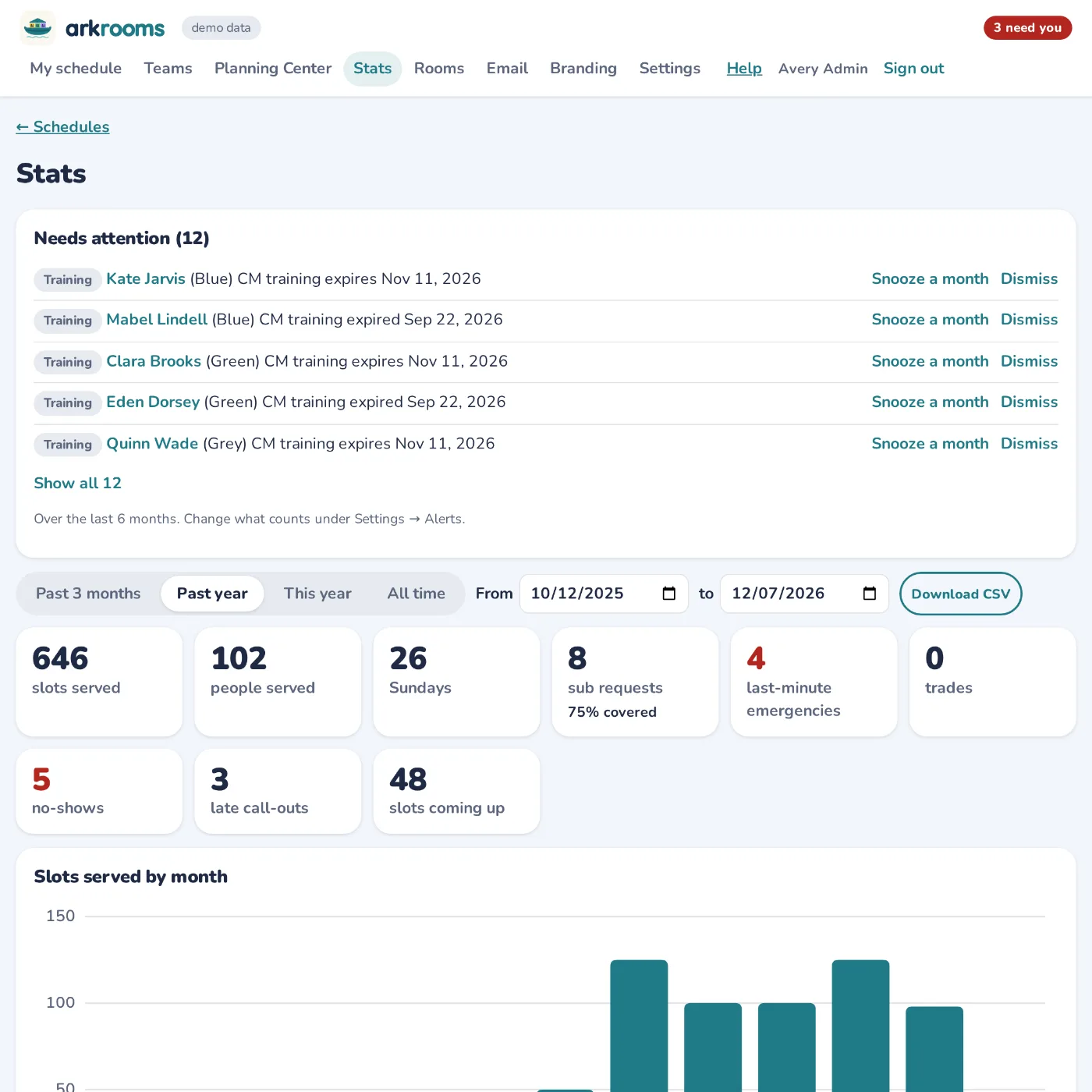Open Clara Brooks profile link

tap(154, 361)
